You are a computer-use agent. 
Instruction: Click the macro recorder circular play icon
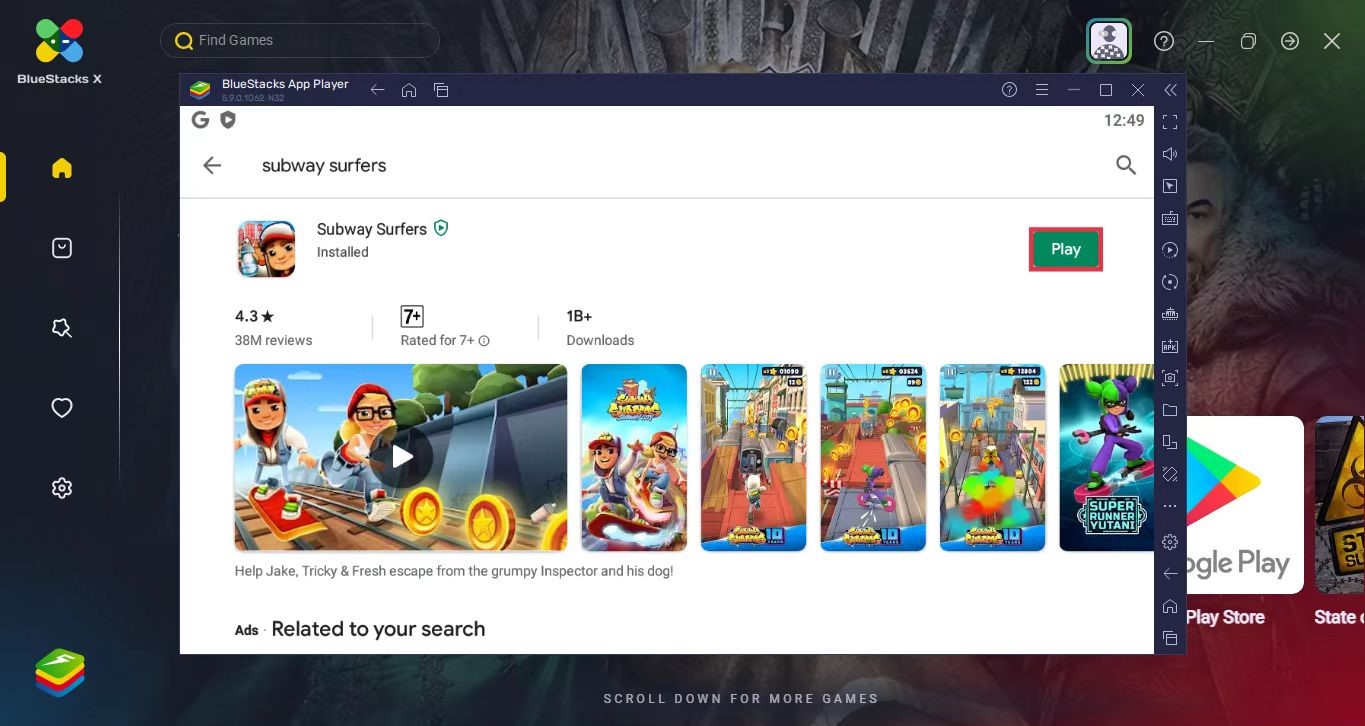[1170, 250]
